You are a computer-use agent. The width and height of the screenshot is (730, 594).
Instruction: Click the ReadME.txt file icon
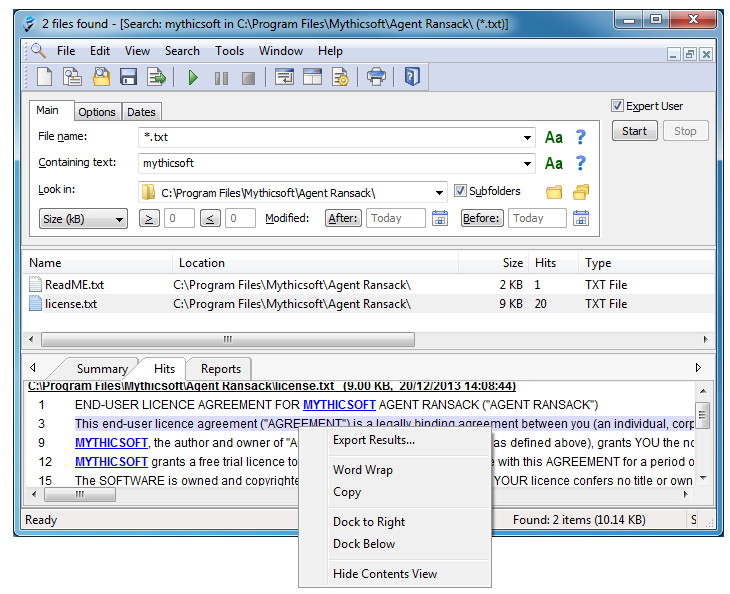click(35, 284)
